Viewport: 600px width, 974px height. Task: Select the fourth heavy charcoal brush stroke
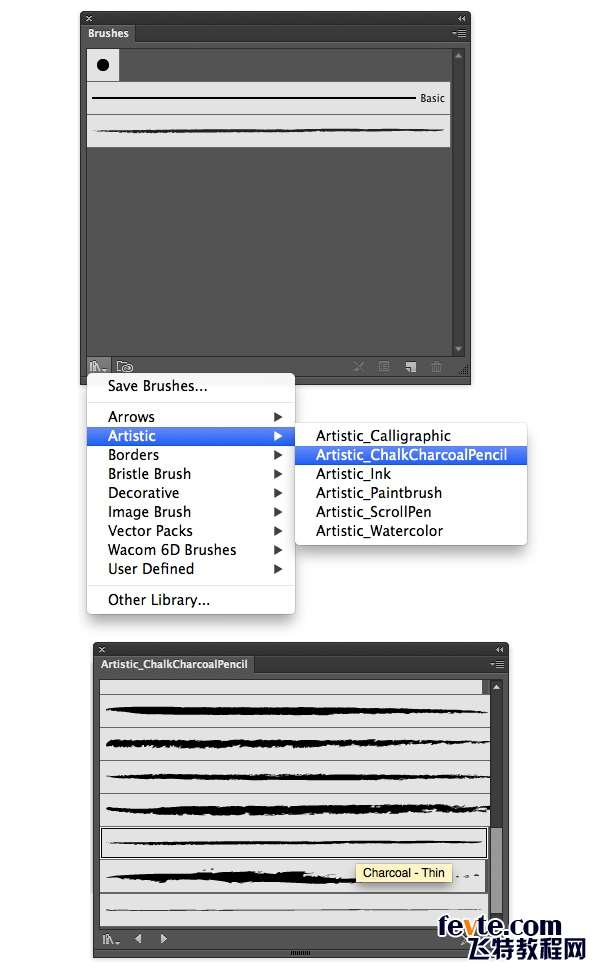click(x=295, y=810)
